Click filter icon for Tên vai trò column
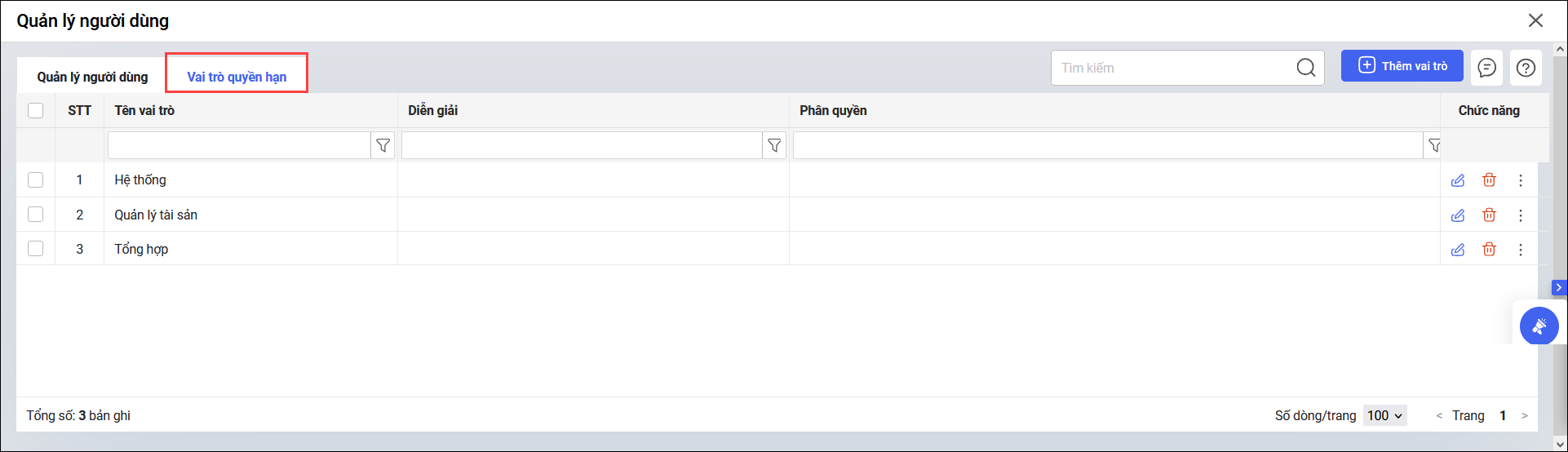Viewport: 1568px width, 452px height. (383, 146)
